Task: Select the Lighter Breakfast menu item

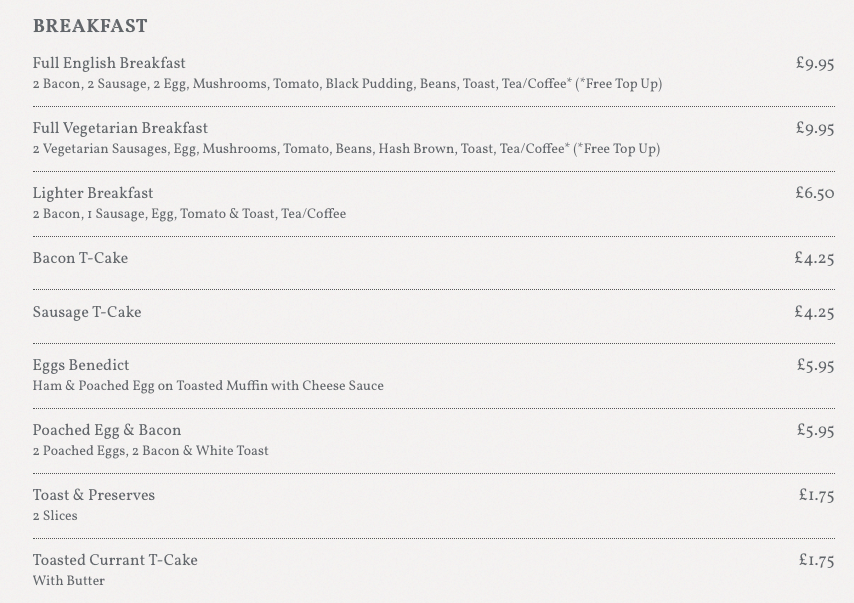Action: [x=93, y=193]
